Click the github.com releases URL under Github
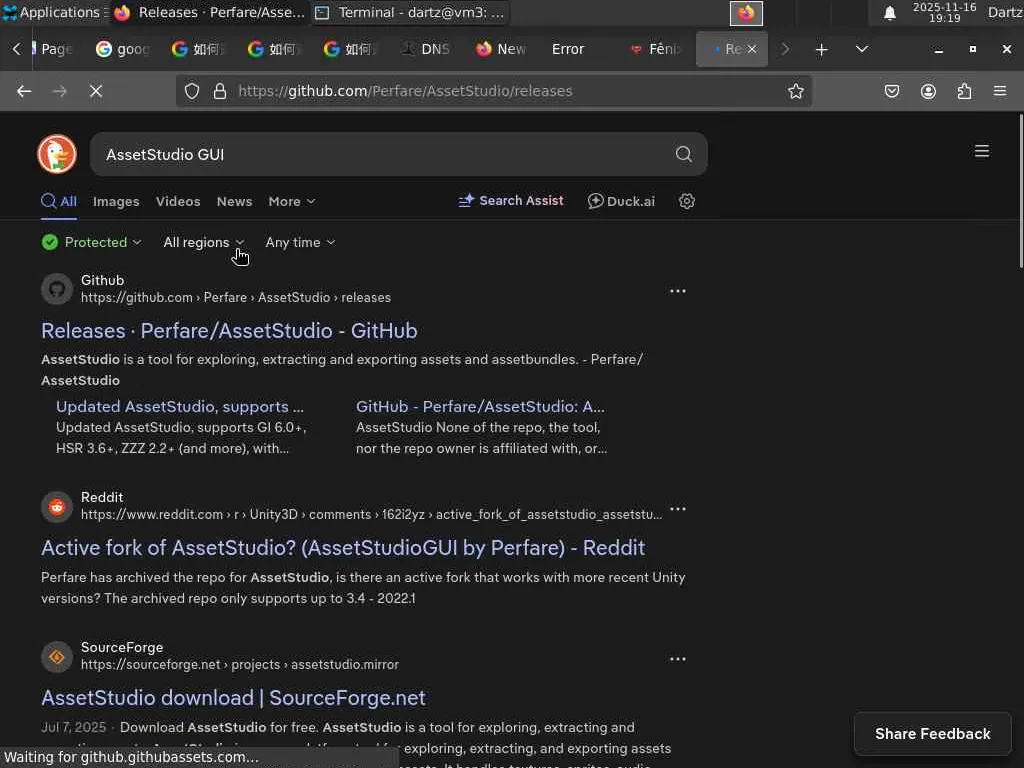Screen dimensions: 1024x768 236,298
